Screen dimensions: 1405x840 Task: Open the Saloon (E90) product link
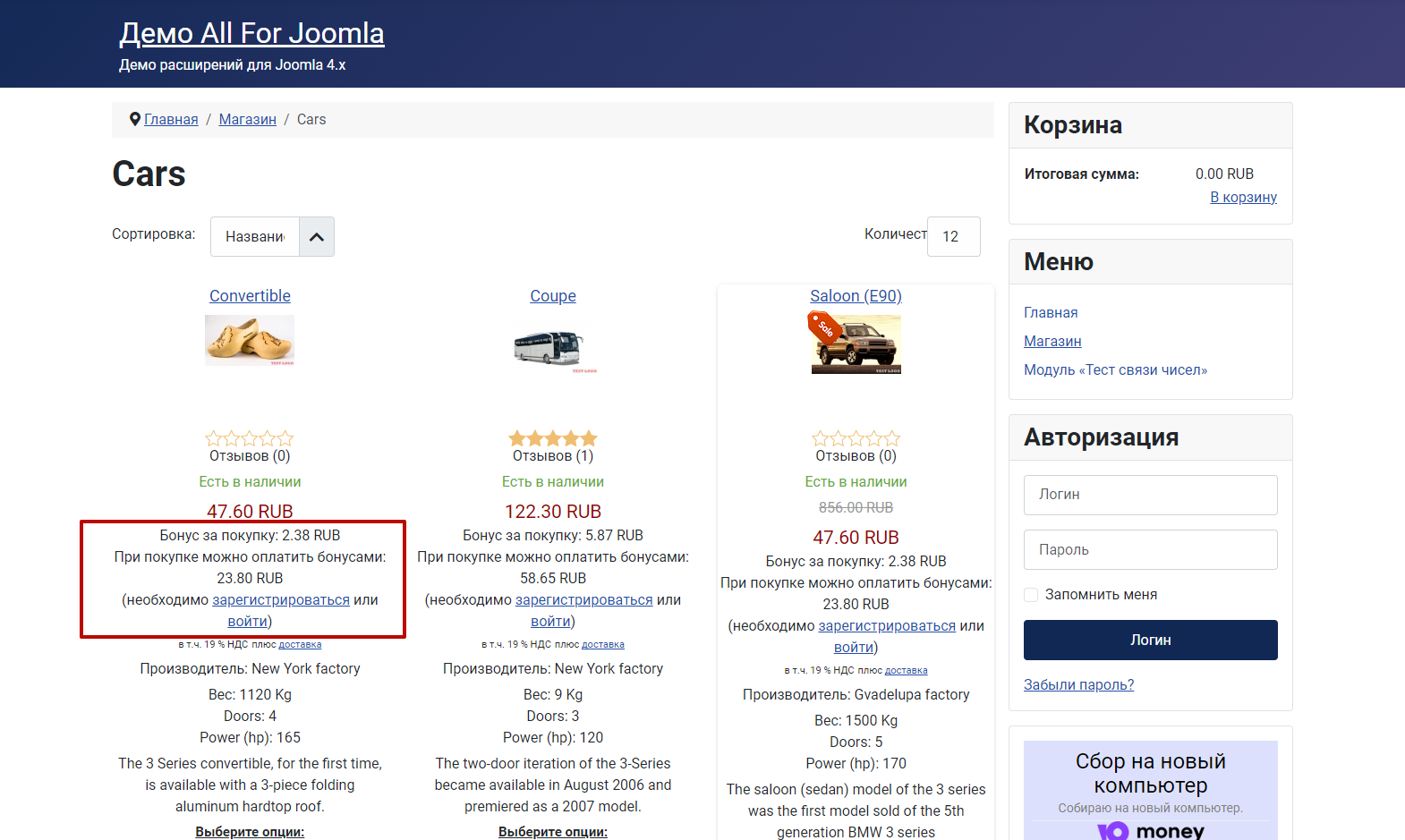856,296
